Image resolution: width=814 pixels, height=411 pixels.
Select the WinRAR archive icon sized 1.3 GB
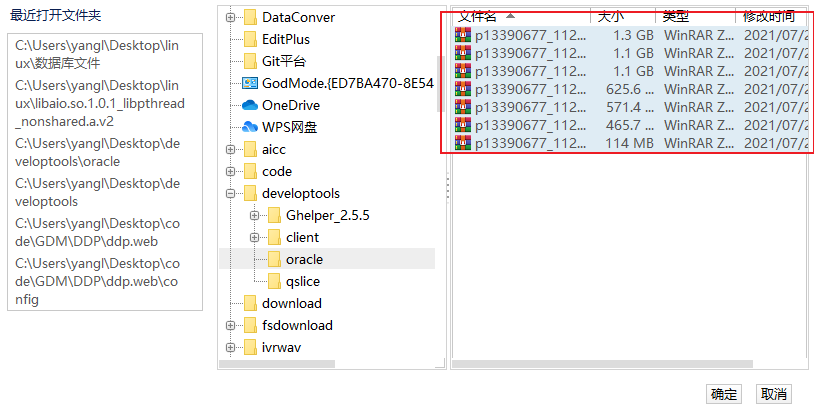coord(462,35)
